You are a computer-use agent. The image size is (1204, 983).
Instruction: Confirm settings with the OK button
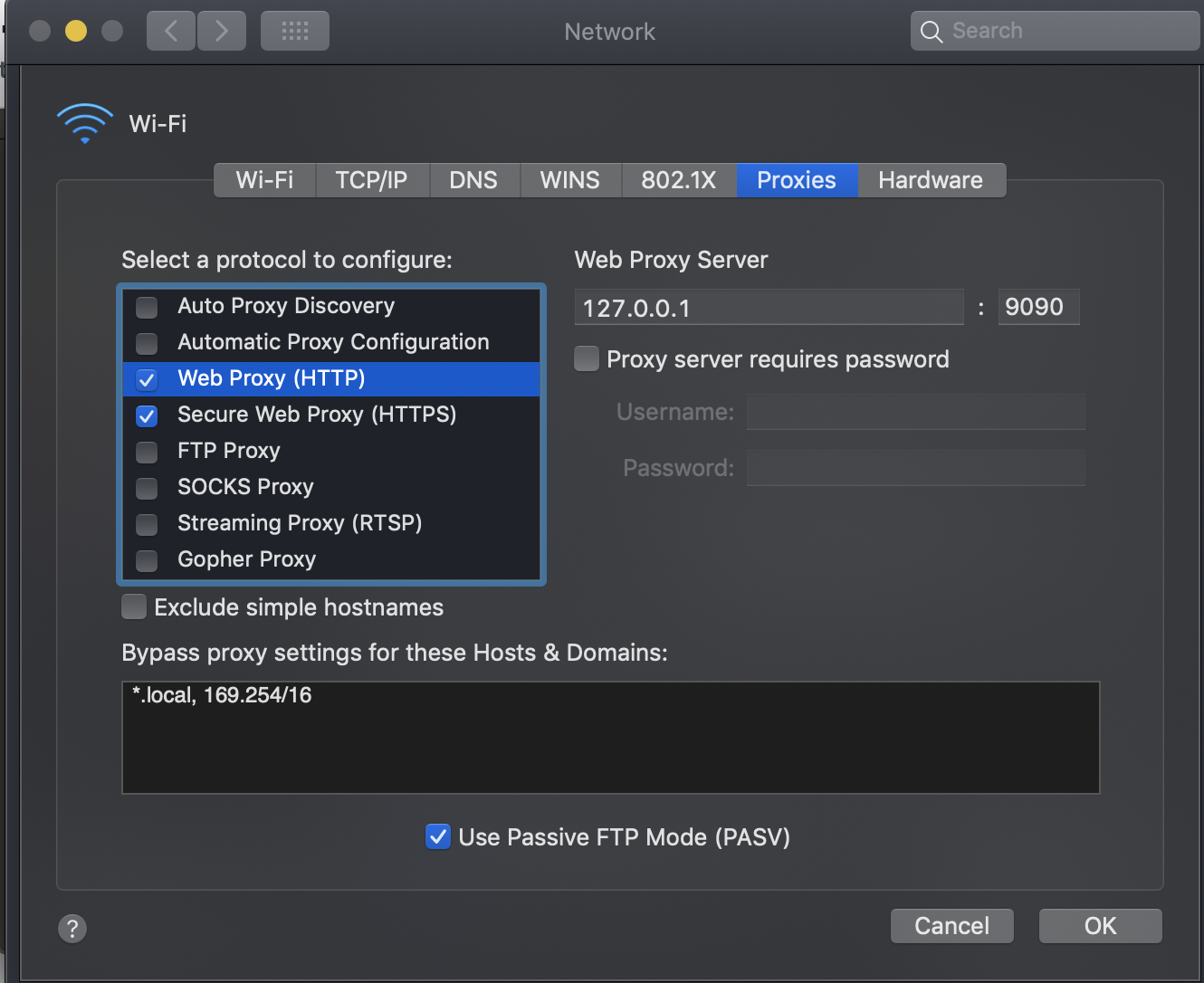(x=1101, y=926)
